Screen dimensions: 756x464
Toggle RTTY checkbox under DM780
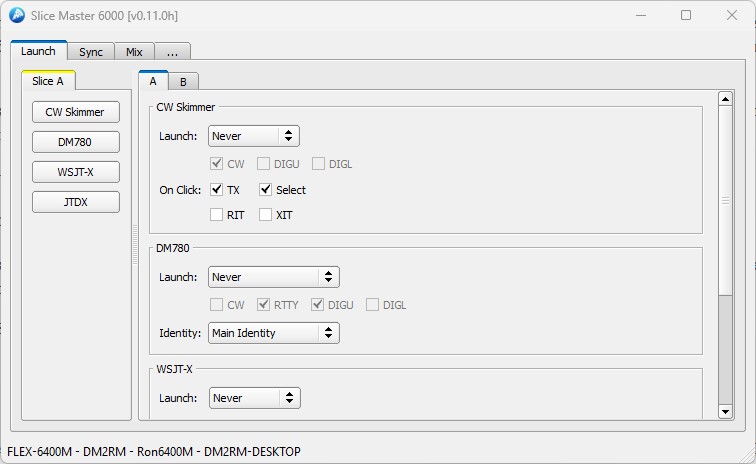click(263, 305)
